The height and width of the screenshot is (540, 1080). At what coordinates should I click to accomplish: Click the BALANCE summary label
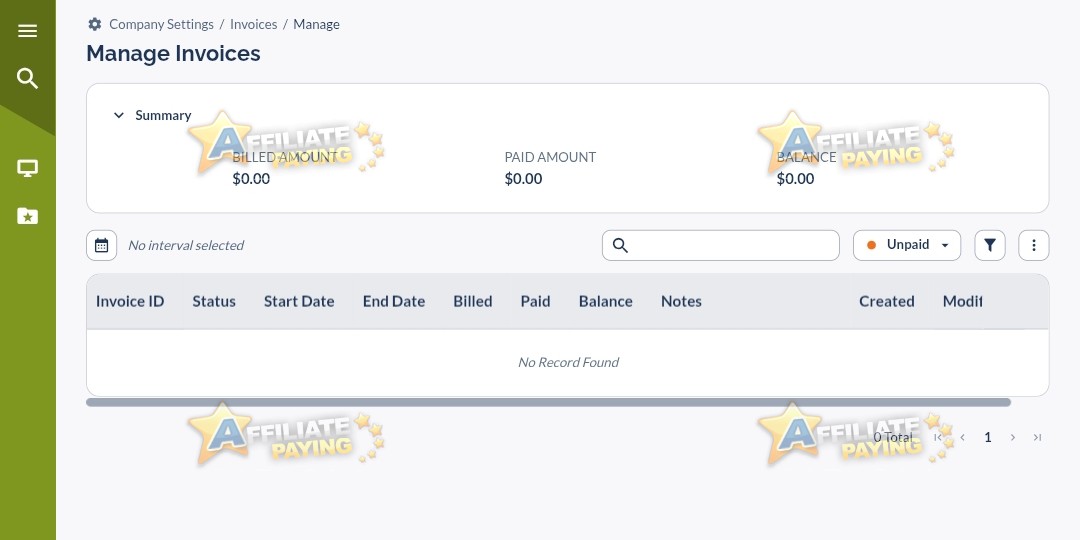807,157
